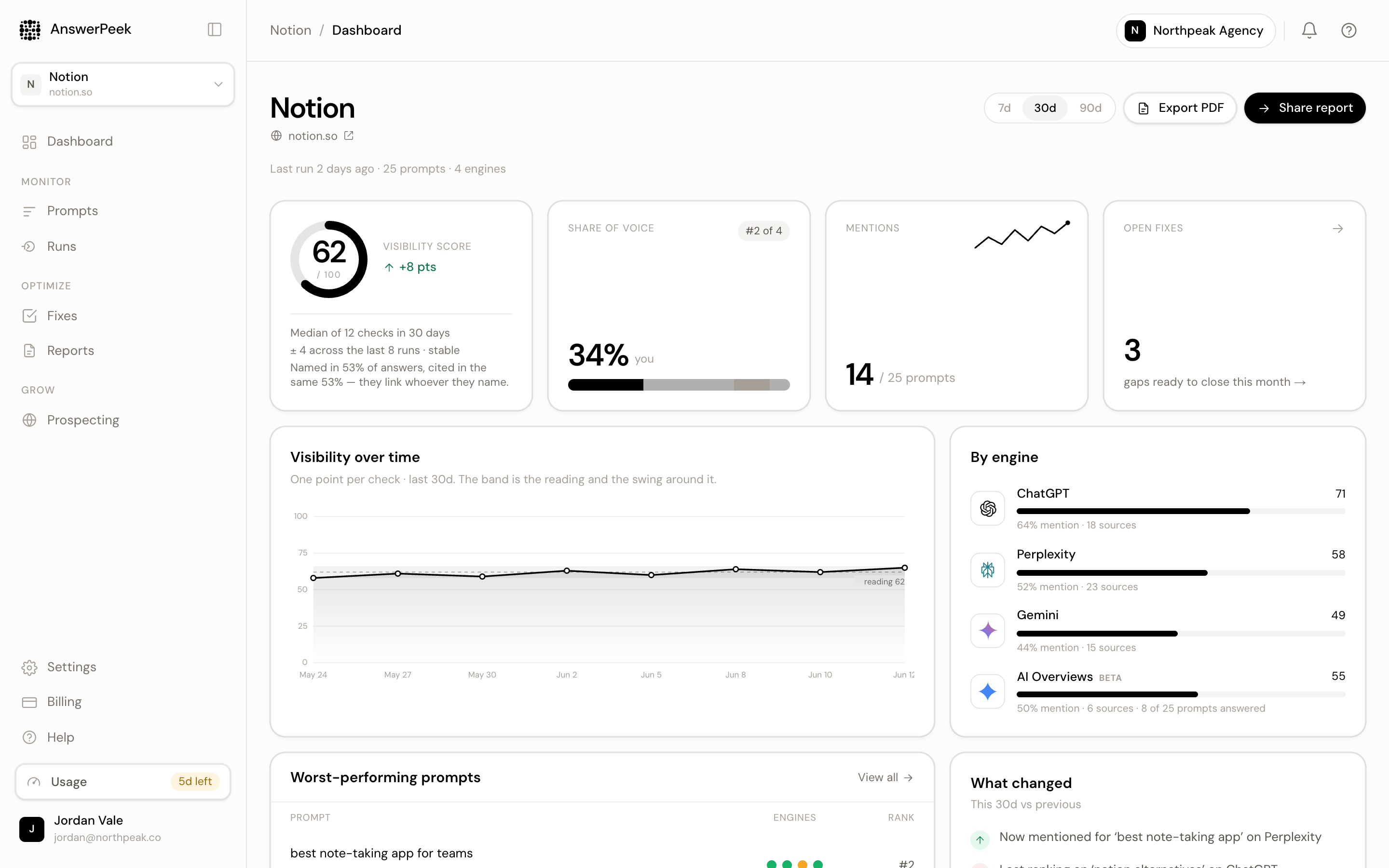Click the help question-mark icon in header
Image resolution: width=1389 pixels, height=868 pixels.
1348,30
